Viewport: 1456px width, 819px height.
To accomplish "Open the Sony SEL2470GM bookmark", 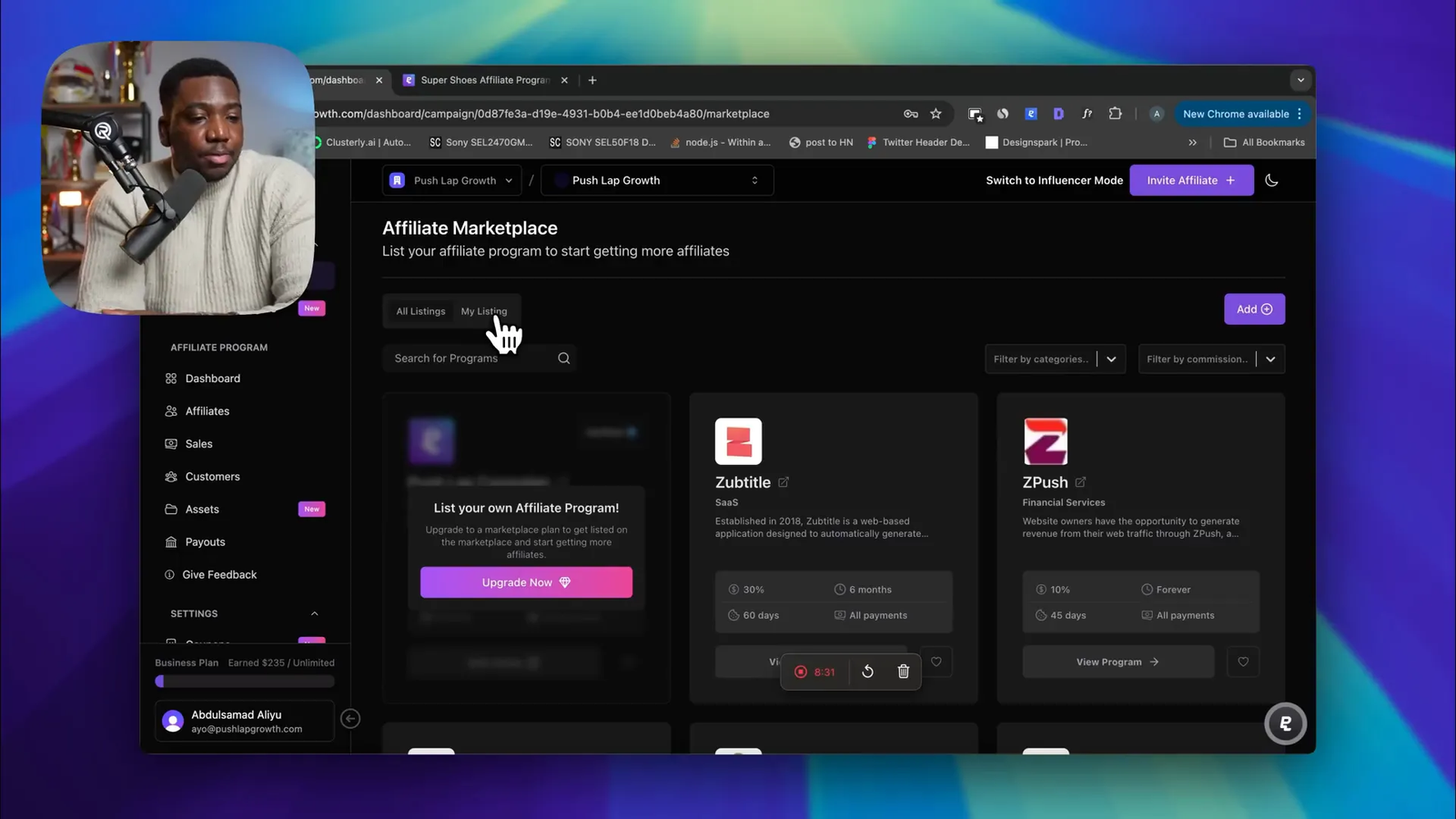I will point(480,142).
